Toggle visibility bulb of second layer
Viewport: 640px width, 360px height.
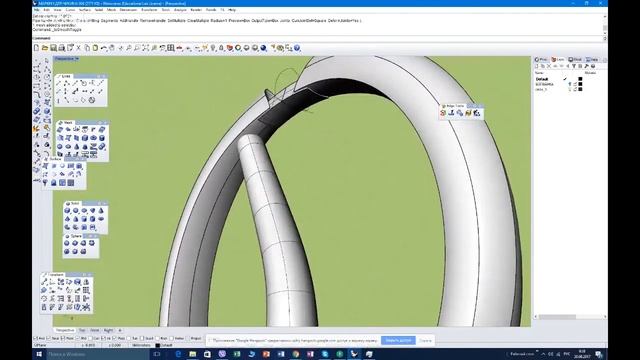pos(570,84)
